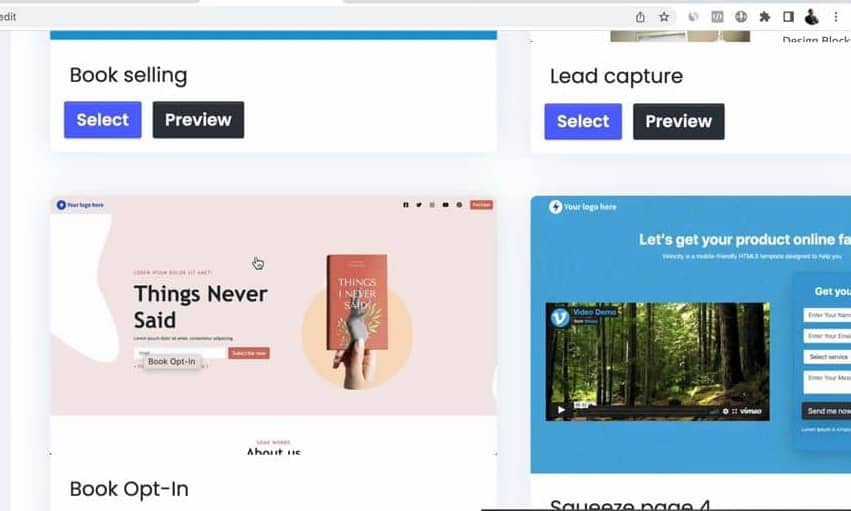851x511 pixels.
Task: Open Chrome's three-dot menu
Action: click(836, 17)
